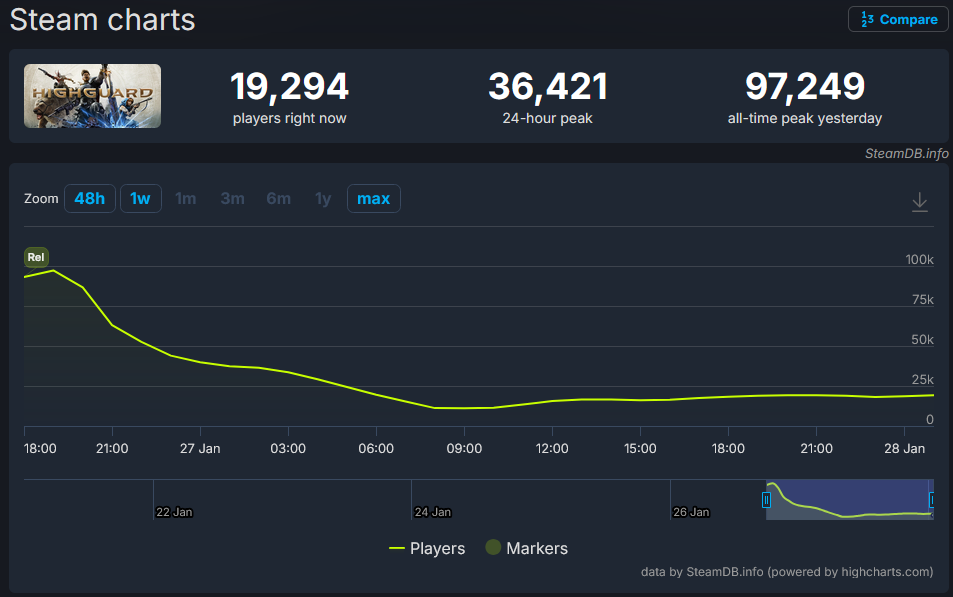This screenshot has height=597, width=953.
Task: Click the 26 Jan navigator label
Action: pyautogui.click(x=691, y=512)
